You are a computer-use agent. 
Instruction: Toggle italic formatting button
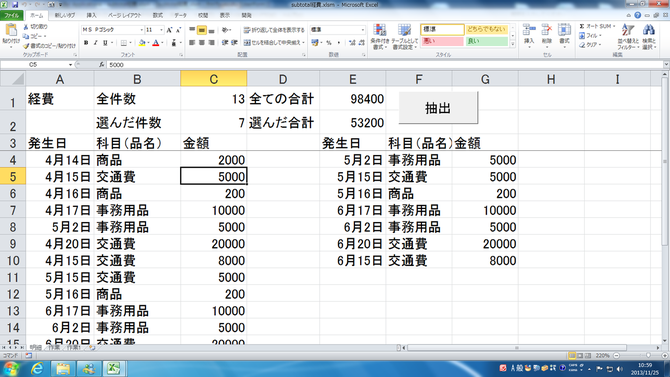tap(96, 43)
